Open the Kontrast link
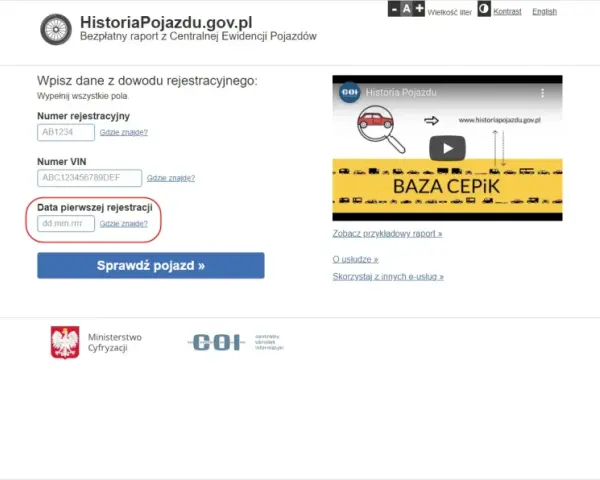Viewport: 600px width, 480px height. (507, 11)
